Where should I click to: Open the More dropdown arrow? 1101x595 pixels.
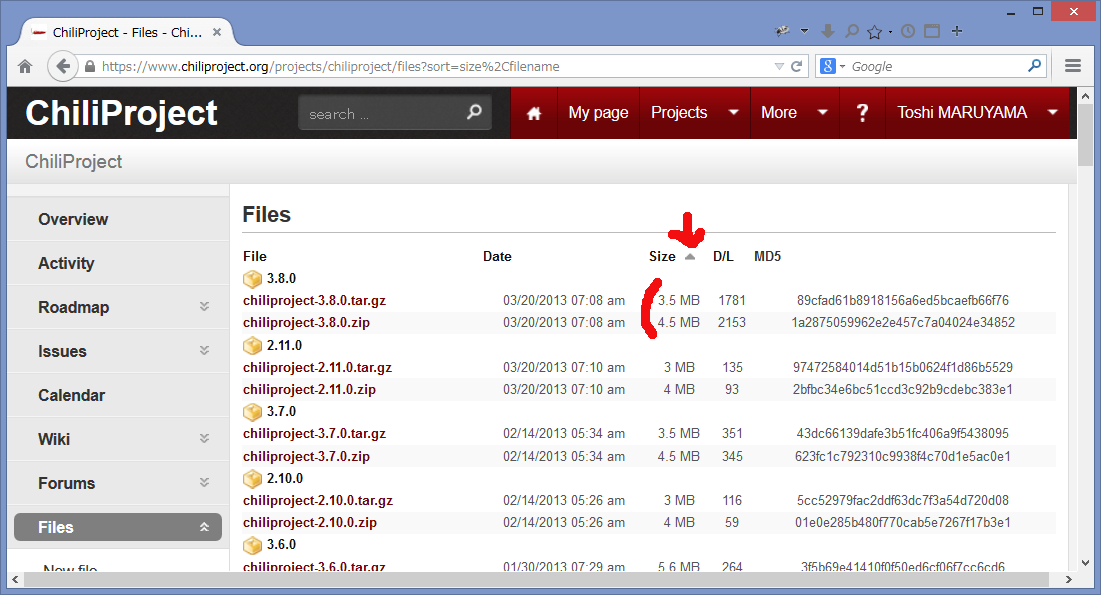823,112
